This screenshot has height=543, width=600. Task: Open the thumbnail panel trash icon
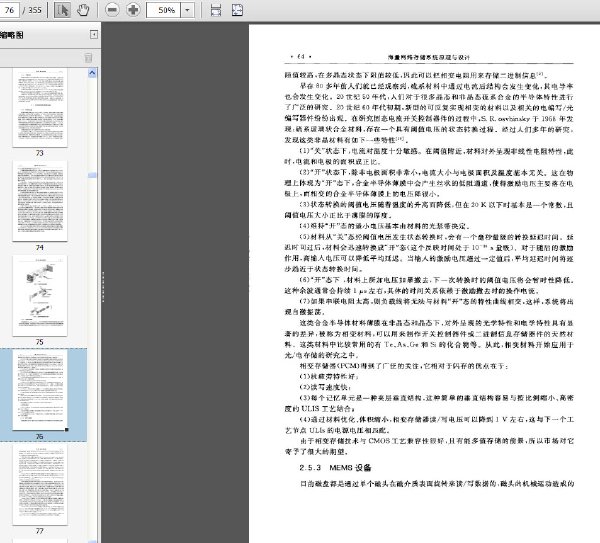[x=88, y=57]
